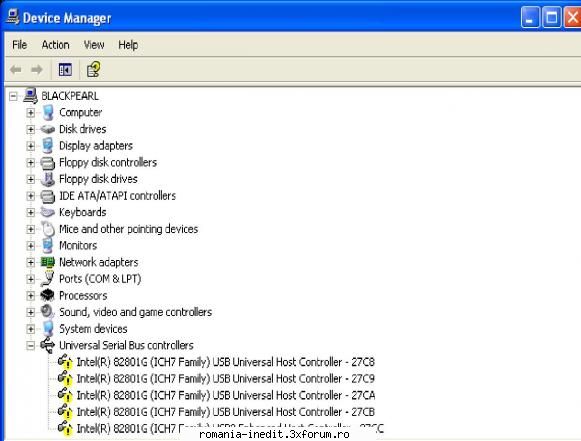Select the Processors label
Image resolution: width=581 pixels, height=441 pixels.
coord(83,296)
